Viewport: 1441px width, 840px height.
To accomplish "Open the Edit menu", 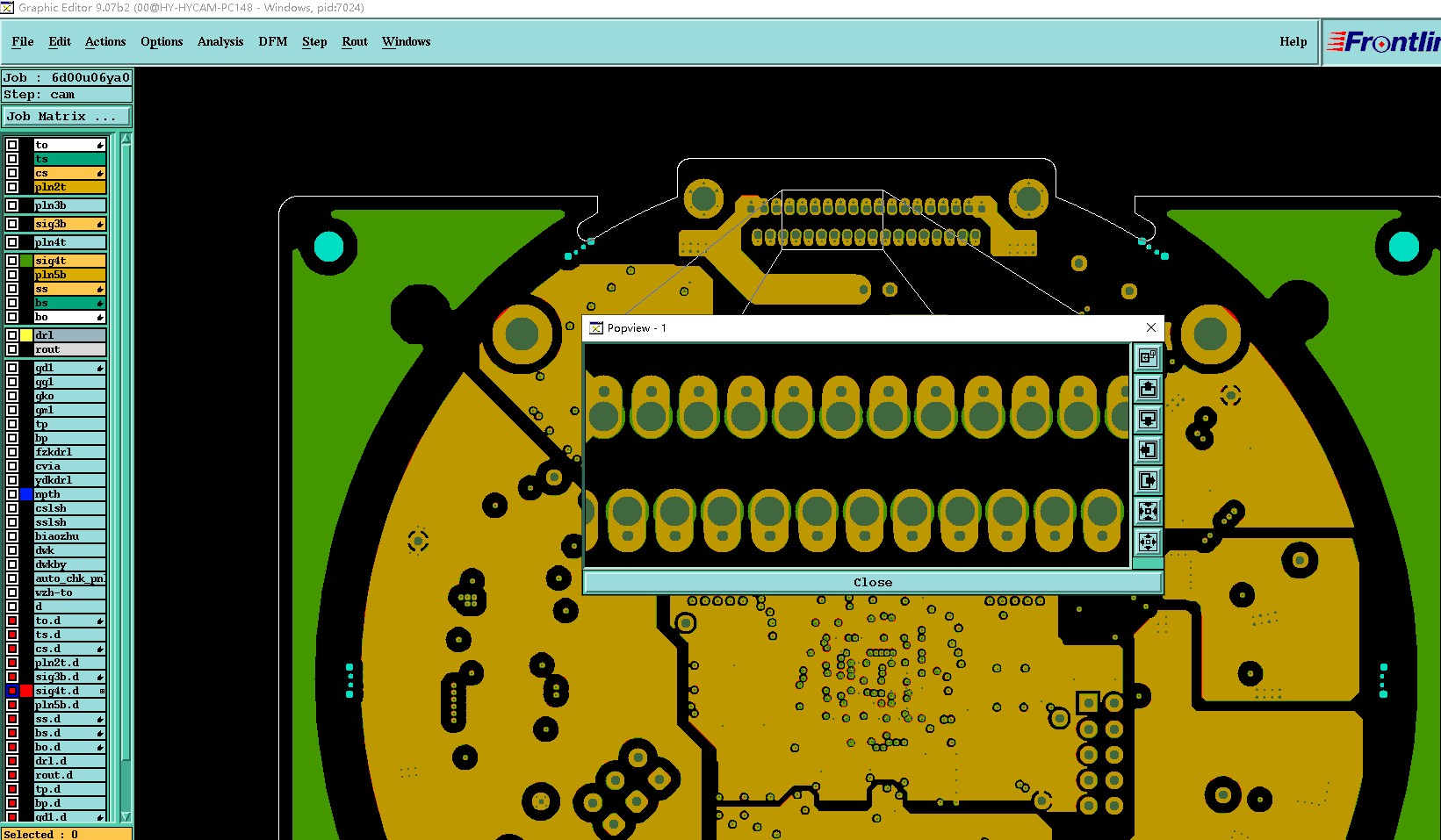I will (x=60, y=41).
